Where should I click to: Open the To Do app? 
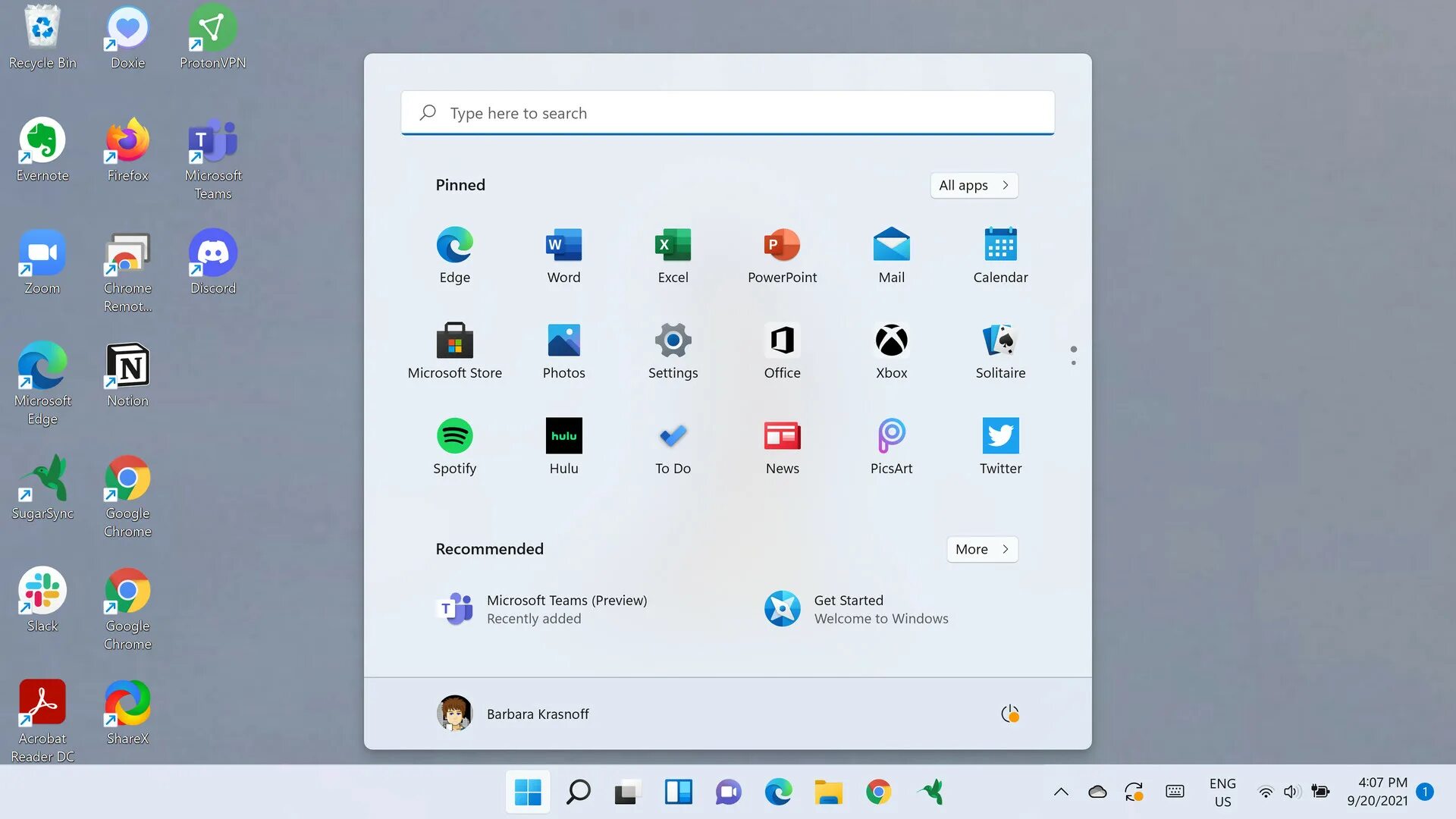tap(673, 436)
